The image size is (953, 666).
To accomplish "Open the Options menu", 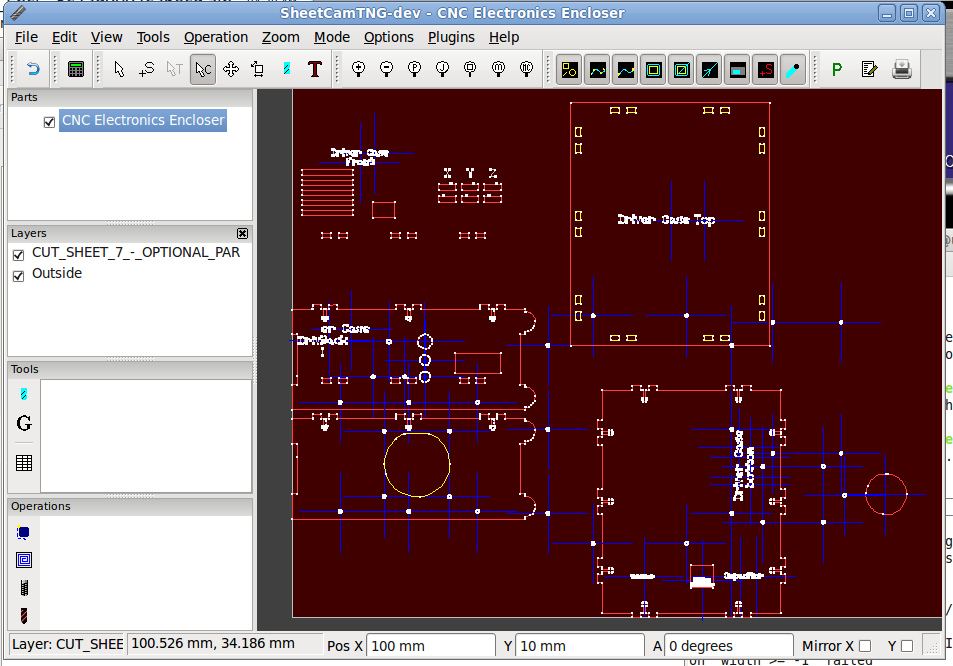I will point(388,37).
